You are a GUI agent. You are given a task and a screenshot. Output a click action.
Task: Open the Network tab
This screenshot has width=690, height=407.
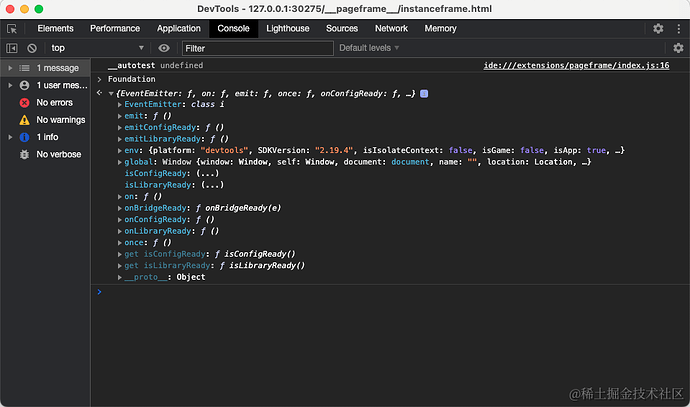tap(391, 29)
